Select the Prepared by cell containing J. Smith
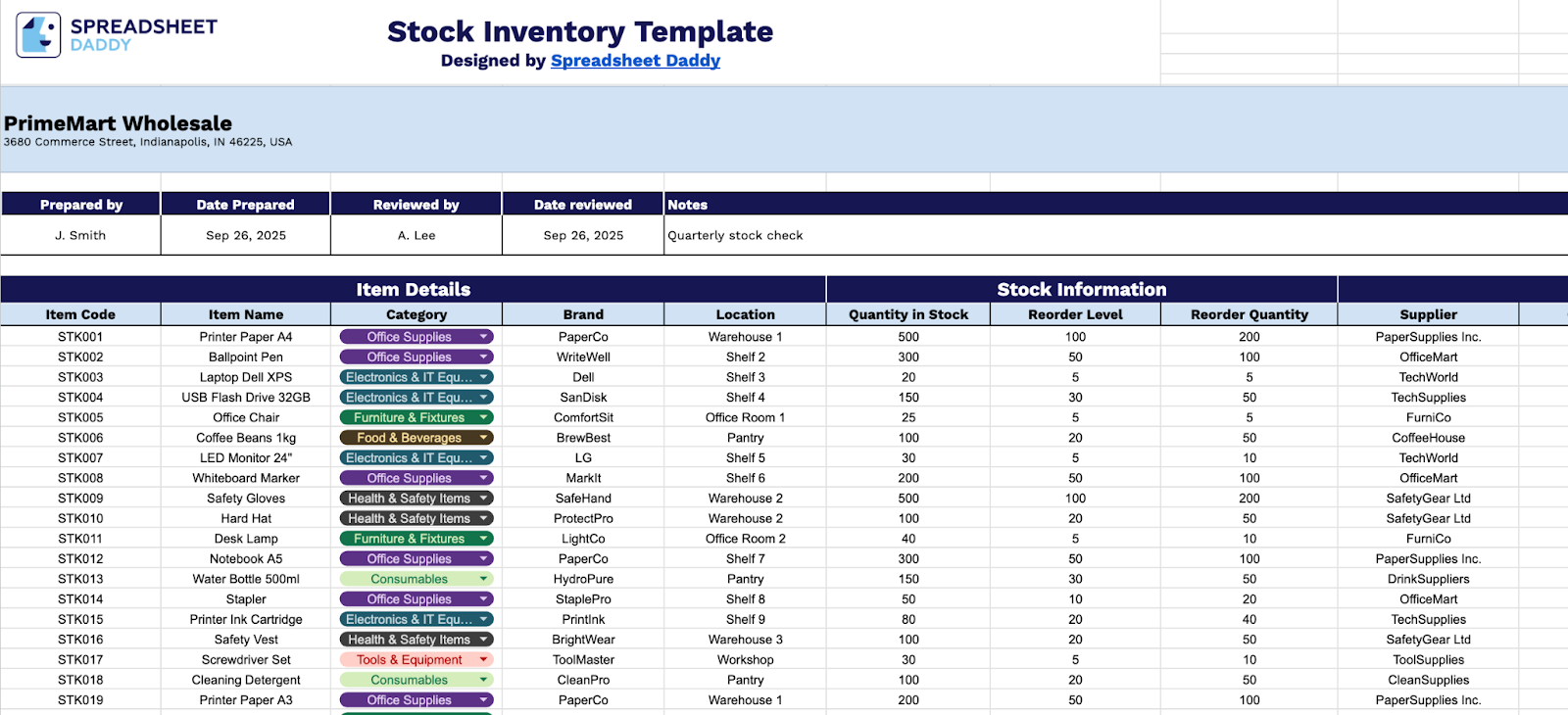The width and height of the screenshot is (1568, 715). (80, 235)
